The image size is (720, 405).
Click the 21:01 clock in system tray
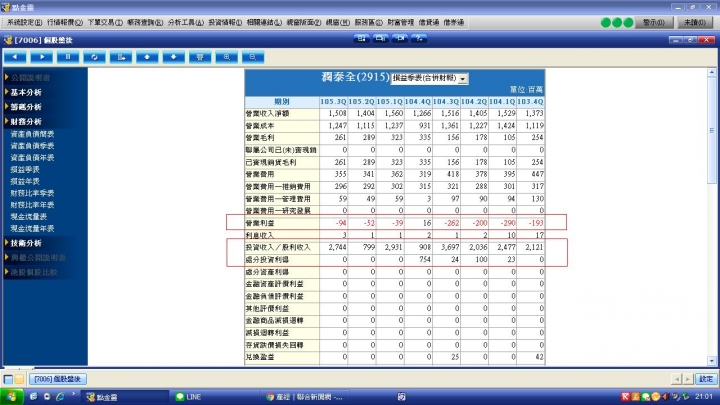pyautogui.click(x=704, y=396)
